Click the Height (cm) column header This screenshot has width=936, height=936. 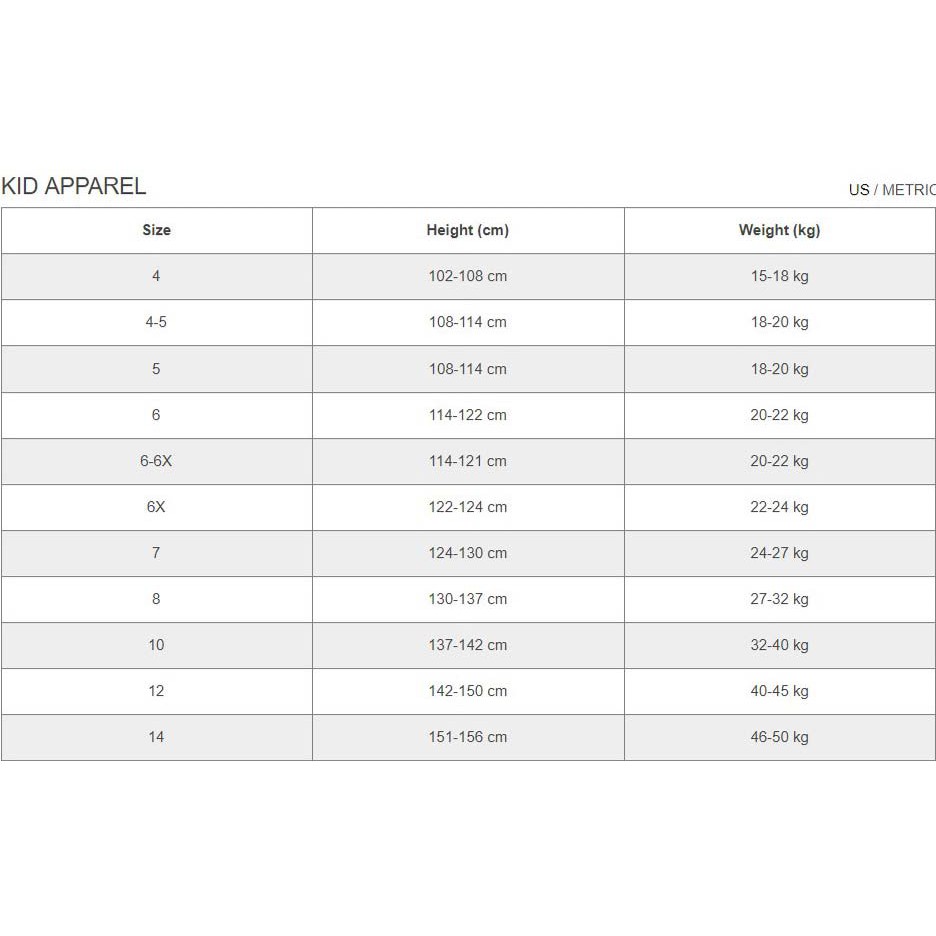pyautogui.click(x=467, y=230)
